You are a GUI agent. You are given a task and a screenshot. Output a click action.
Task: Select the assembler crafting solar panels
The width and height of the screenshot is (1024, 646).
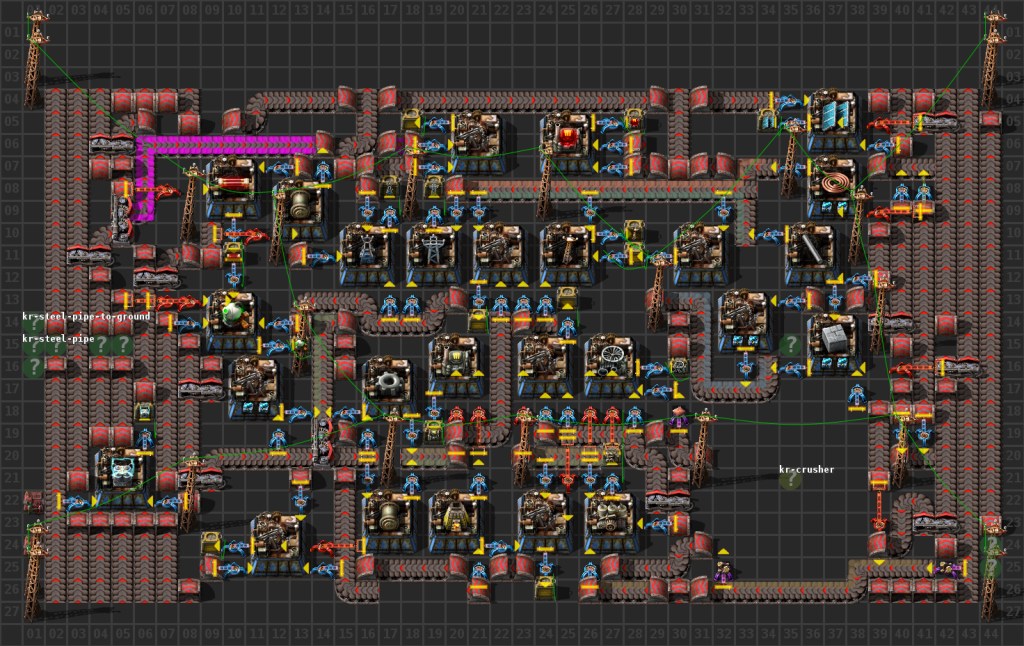click(833, 121)
